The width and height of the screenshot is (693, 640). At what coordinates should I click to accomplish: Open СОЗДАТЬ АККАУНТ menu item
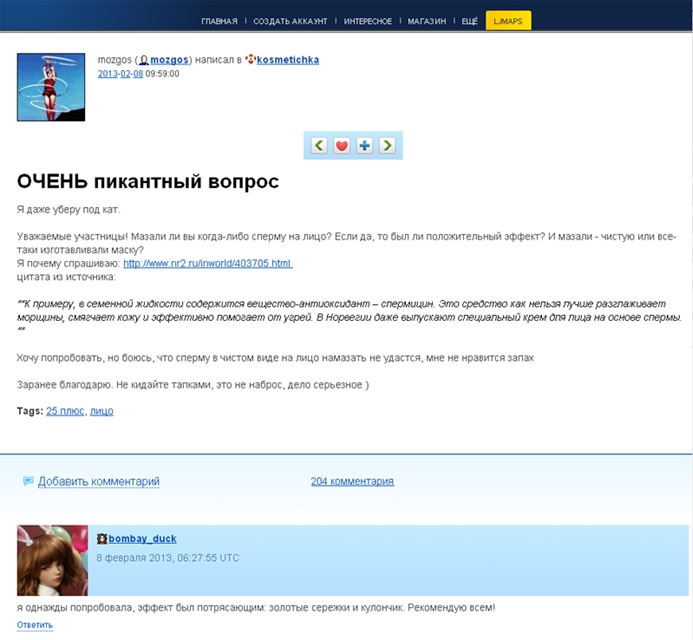(290, 21)
